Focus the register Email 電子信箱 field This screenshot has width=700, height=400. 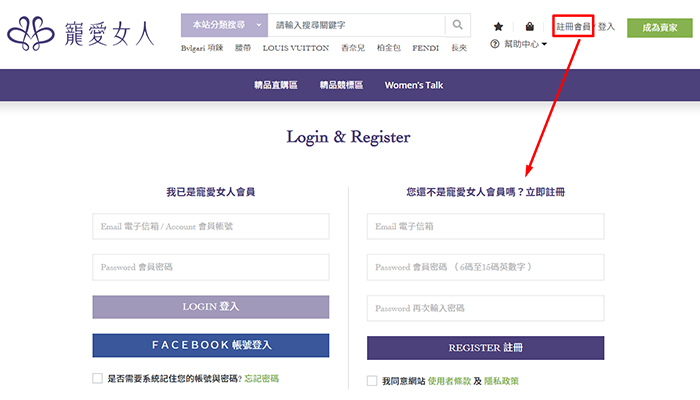pyautogui.click(x=485, y=227)
